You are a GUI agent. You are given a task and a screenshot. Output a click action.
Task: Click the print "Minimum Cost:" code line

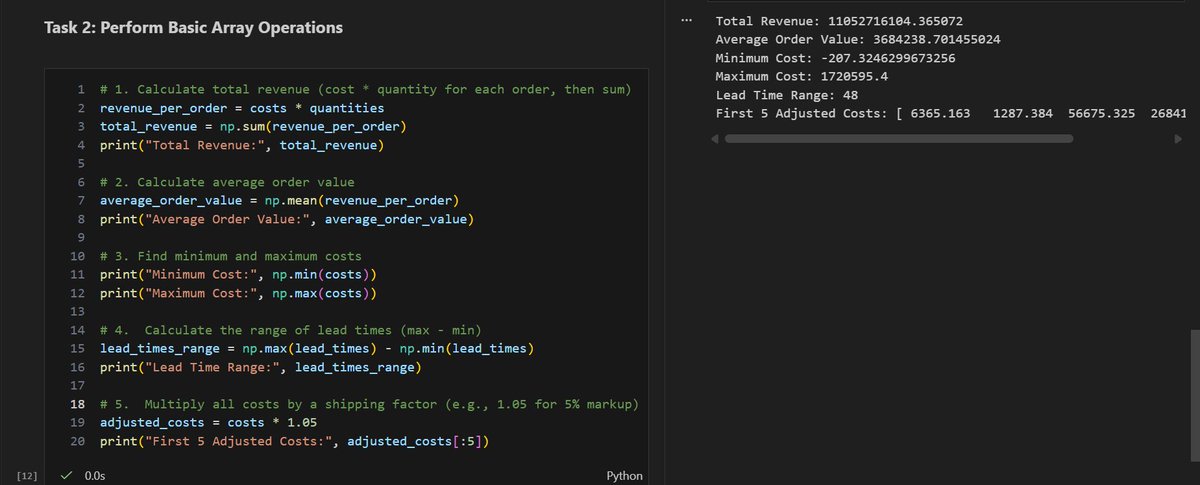pyautogui.click(x=238, y=275)
